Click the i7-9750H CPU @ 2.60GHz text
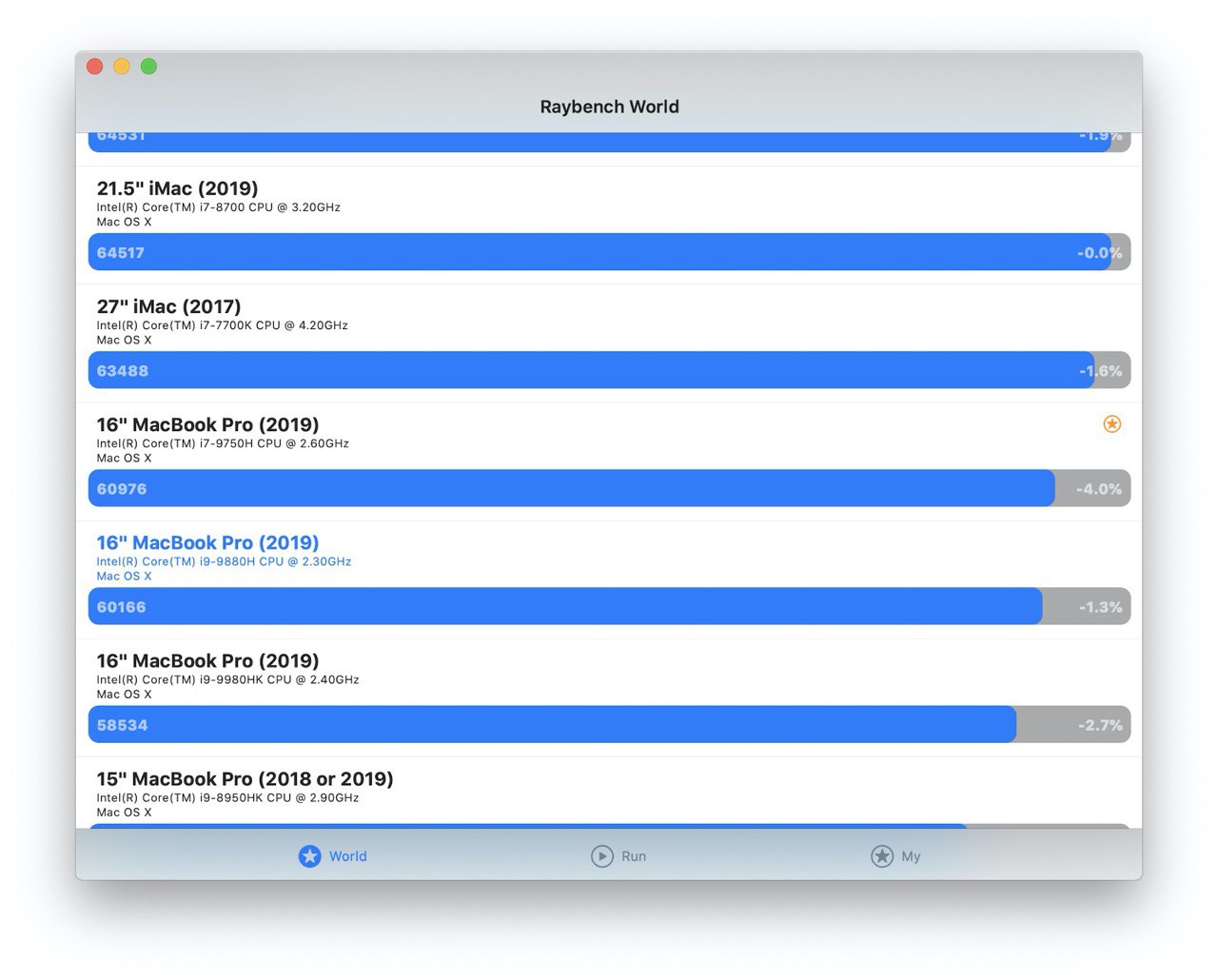This screenshot has height=980, width=1218. (x=223, y=443)
